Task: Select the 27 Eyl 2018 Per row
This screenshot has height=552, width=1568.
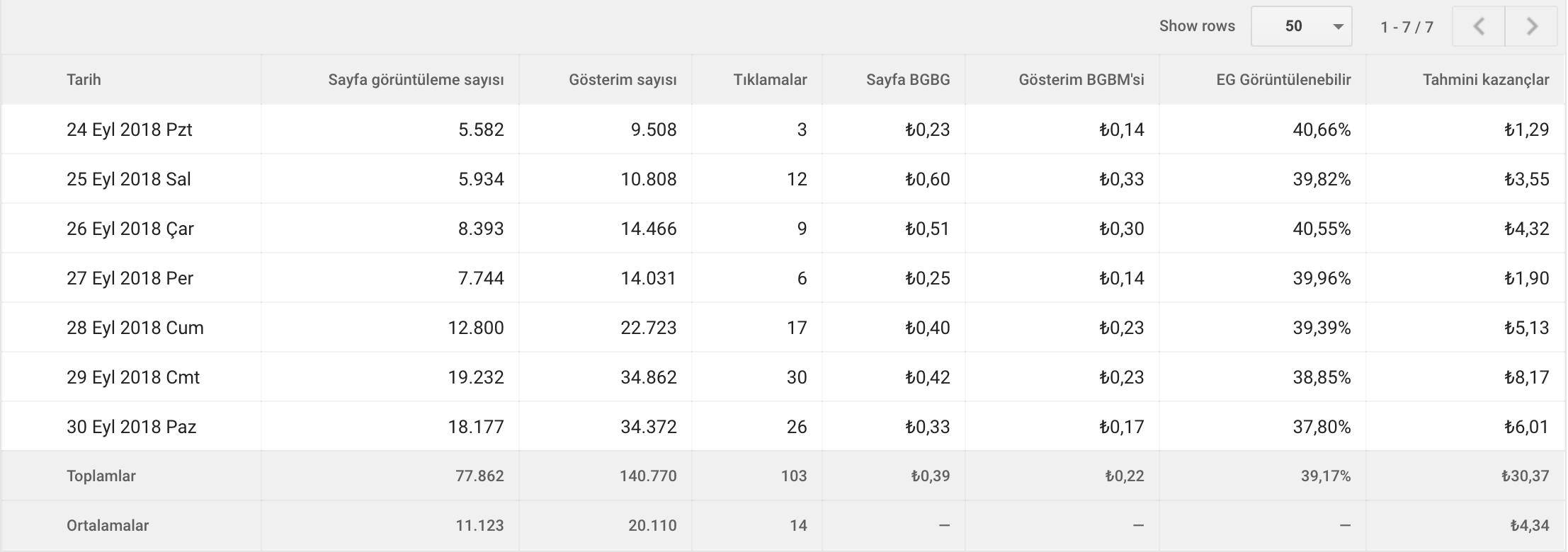Action: coord(783,278)
